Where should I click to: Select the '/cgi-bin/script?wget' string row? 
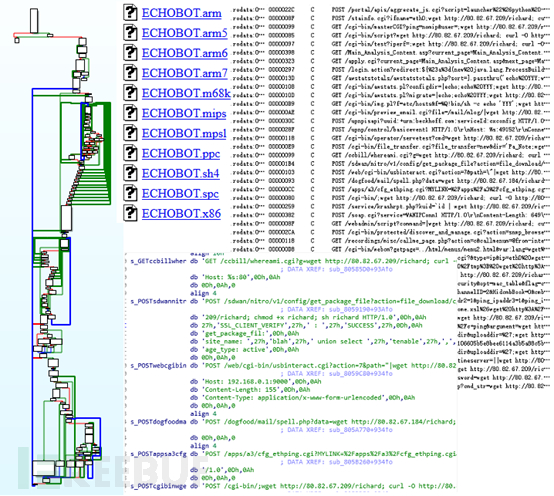(x=391, y=35)
